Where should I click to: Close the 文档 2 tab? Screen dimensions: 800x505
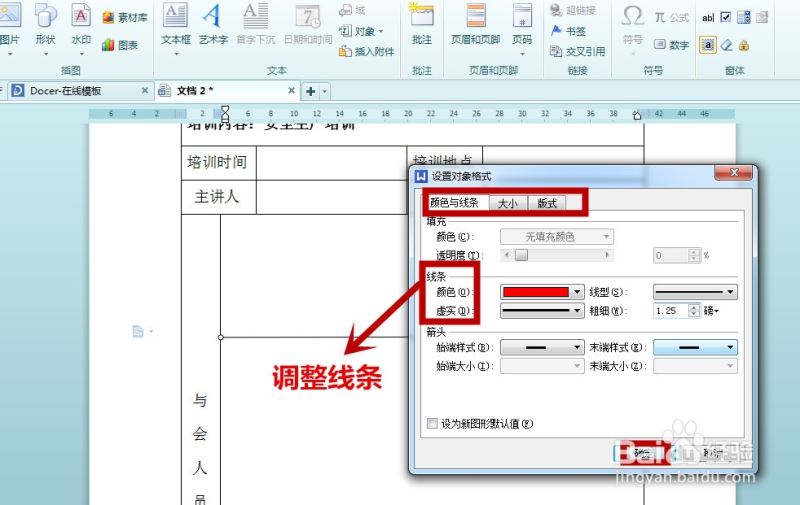pyautogui.click(x=291, y=90)
